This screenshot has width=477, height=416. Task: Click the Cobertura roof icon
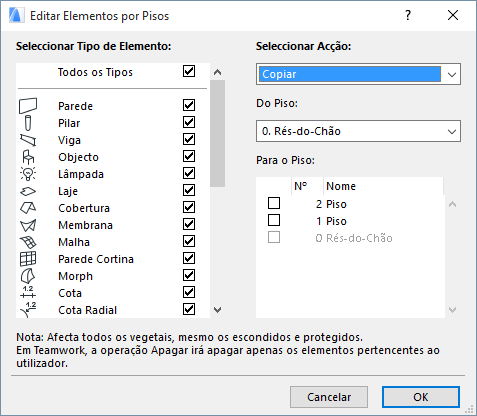pyautogui.click(x=28, y=208)
